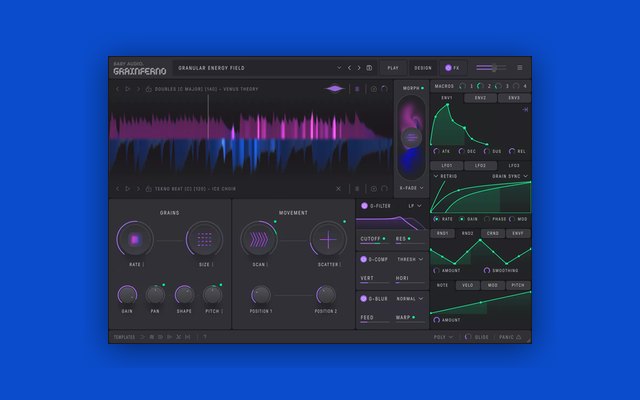Open the preset name dropdown arrow
This screenshot has width=640, height=400.
coord(339,68)
